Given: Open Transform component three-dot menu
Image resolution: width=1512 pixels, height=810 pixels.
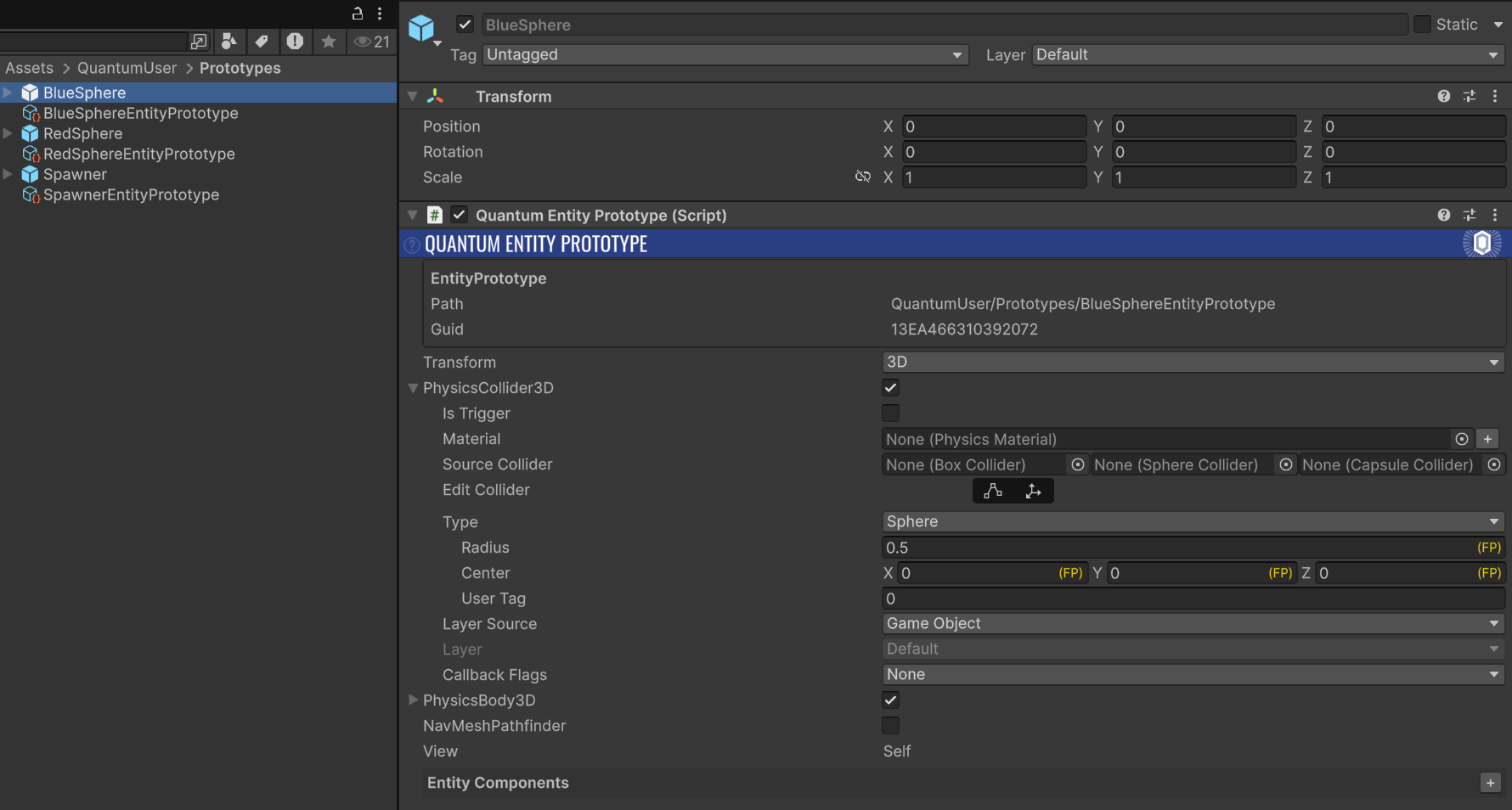Looking at the screenshot, I should (x=1495, y=96).
